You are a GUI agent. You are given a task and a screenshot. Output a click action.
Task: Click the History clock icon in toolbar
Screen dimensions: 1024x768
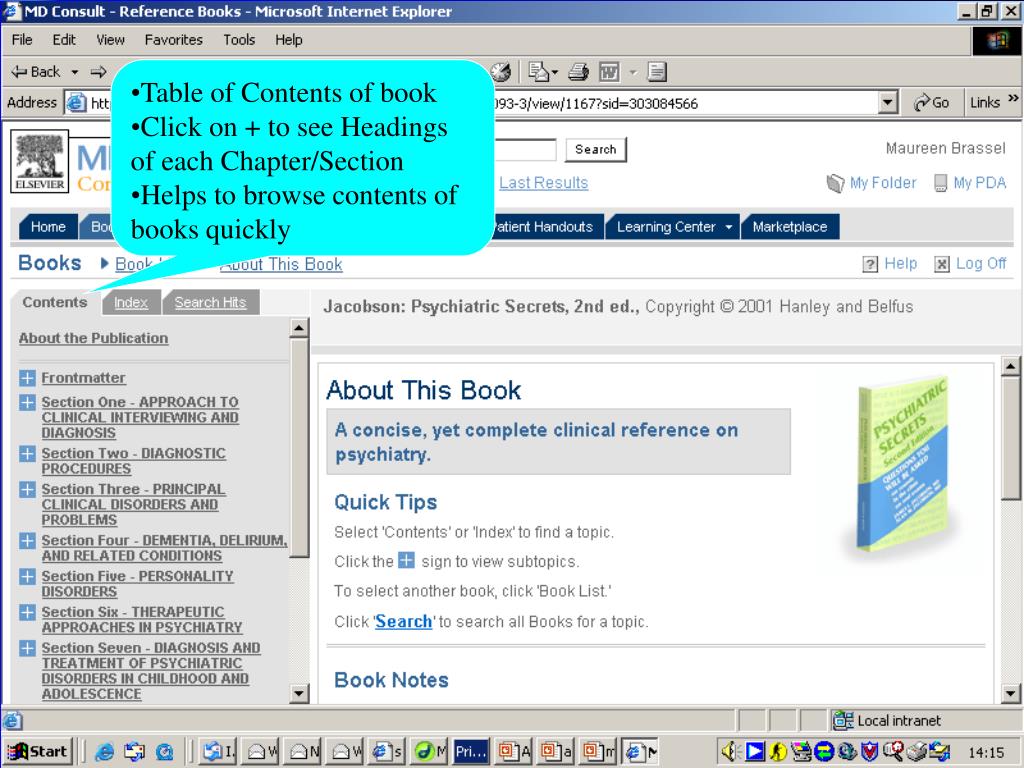[502, 72]
